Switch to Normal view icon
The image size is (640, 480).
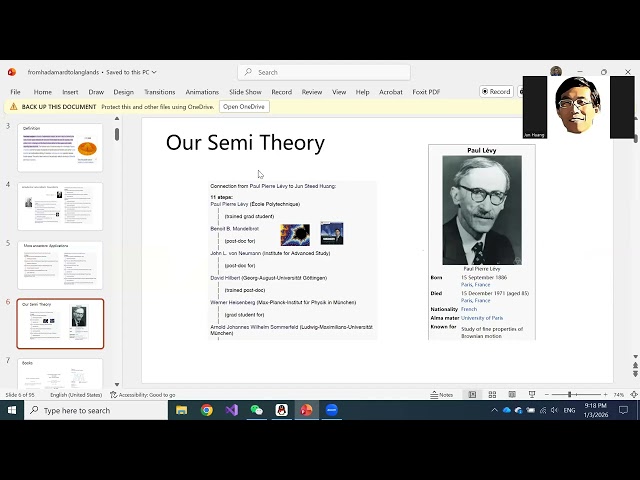tap(472, 394)
